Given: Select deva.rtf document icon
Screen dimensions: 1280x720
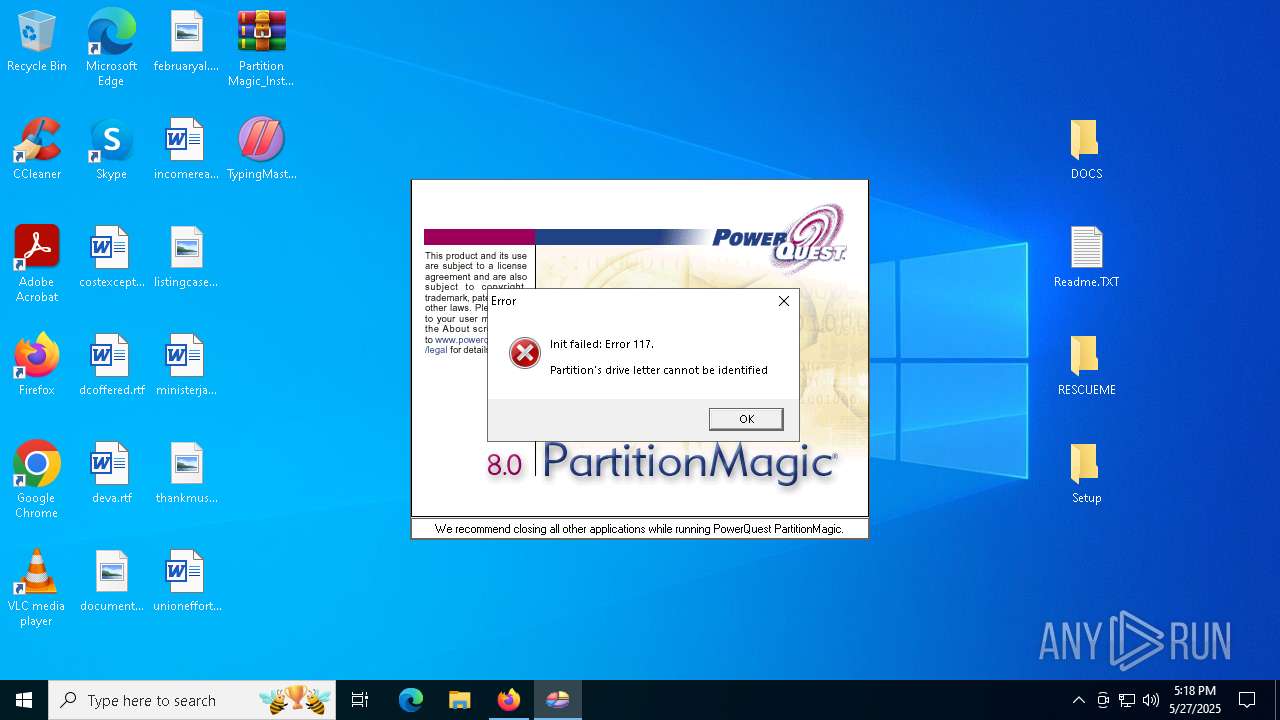Looking at the screenshot, I should click(x=111, y=474).
